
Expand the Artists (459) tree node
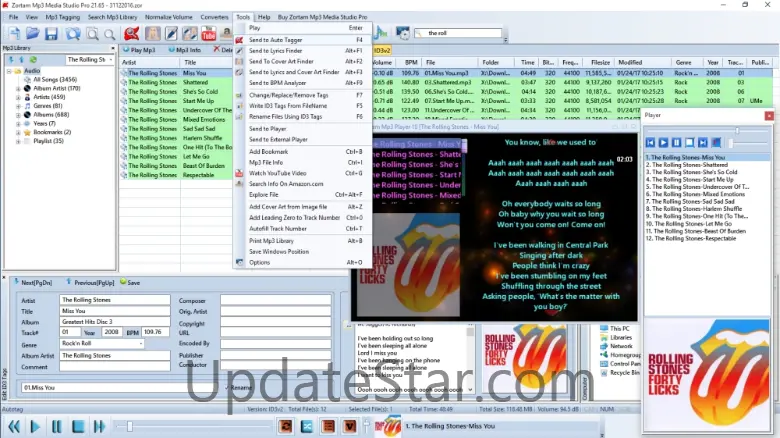[18, 98]
